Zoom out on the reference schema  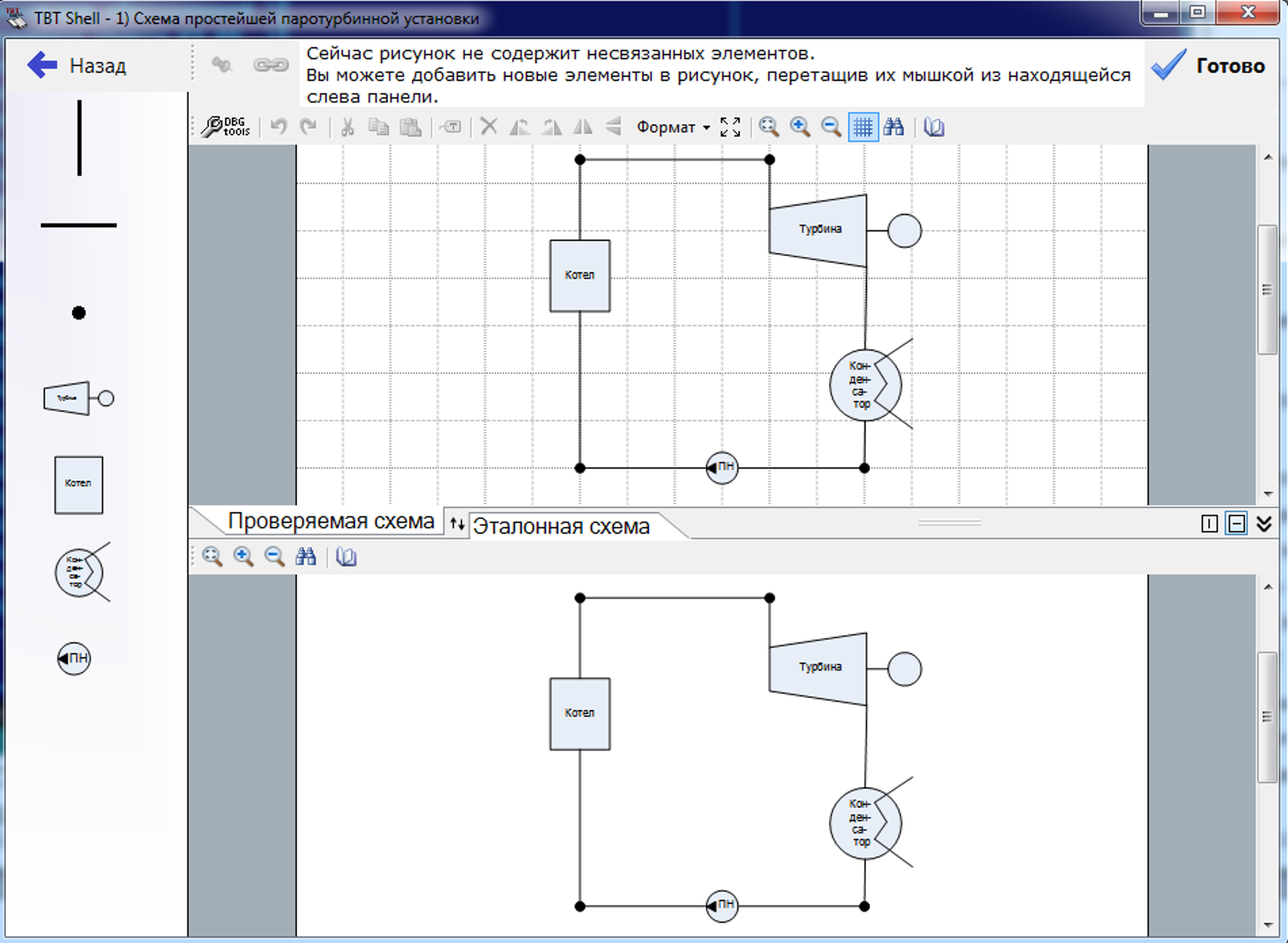point(274,557)
